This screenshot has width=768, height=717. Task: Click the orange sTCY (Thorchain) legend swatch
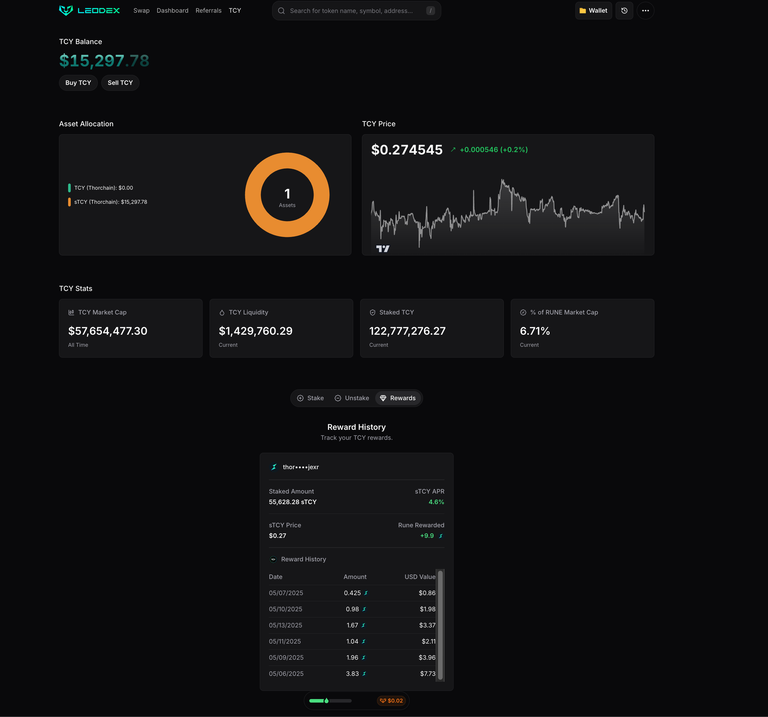tap(70, 202)
